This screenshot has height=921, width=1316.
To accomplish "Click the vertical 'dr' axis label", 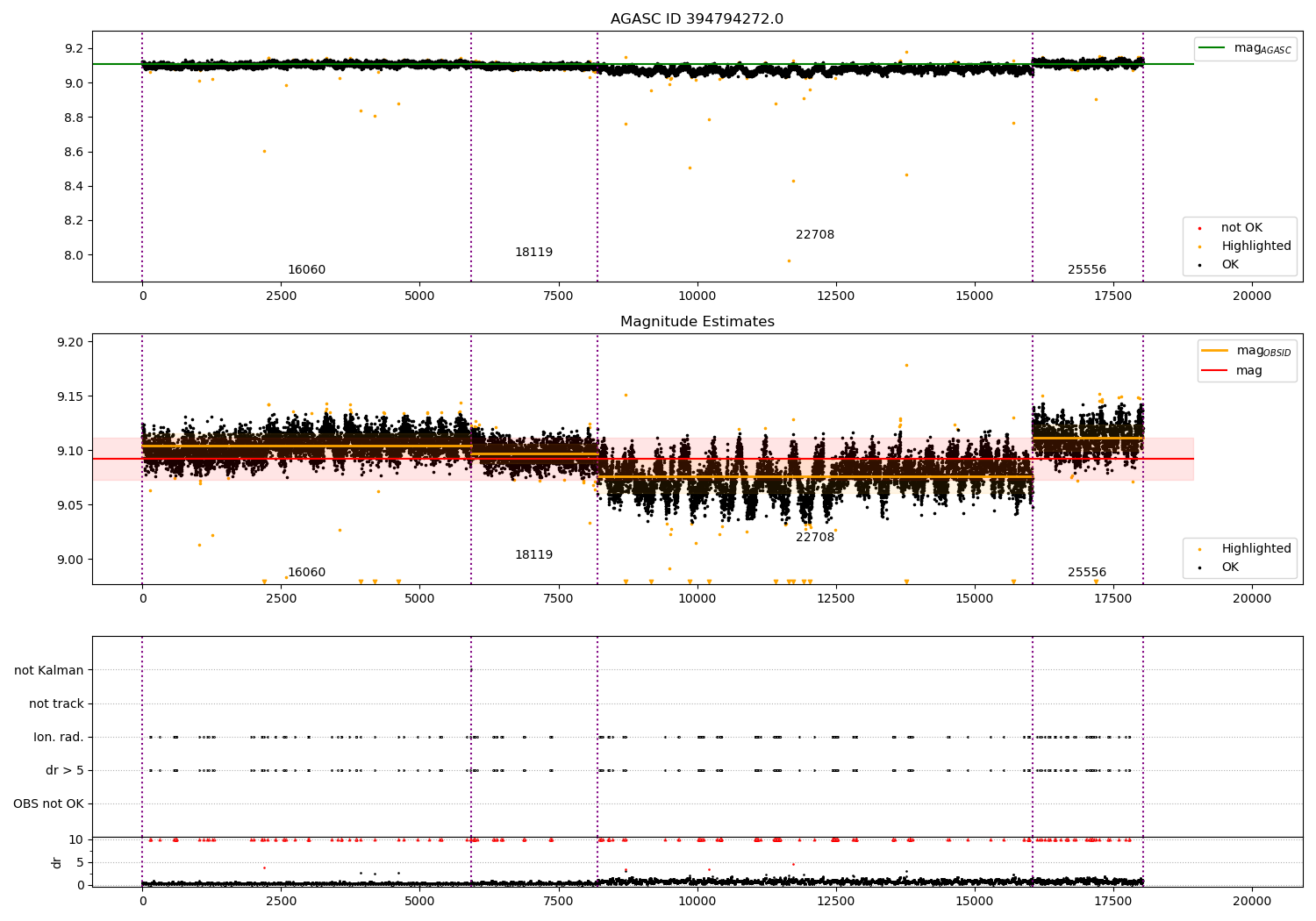I will [57, 862].
